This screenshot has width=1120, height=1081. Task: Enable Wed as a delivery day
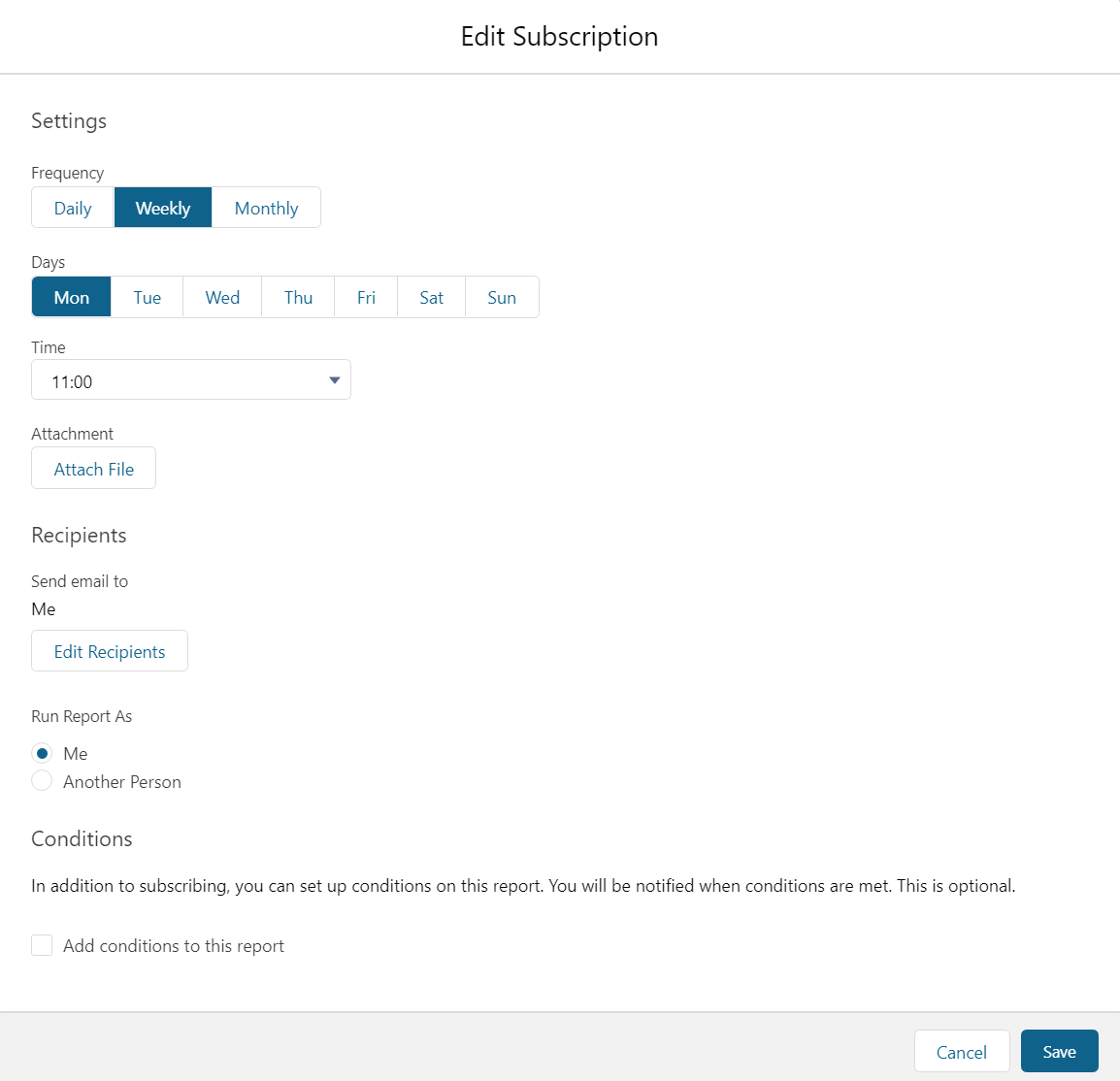222,297
